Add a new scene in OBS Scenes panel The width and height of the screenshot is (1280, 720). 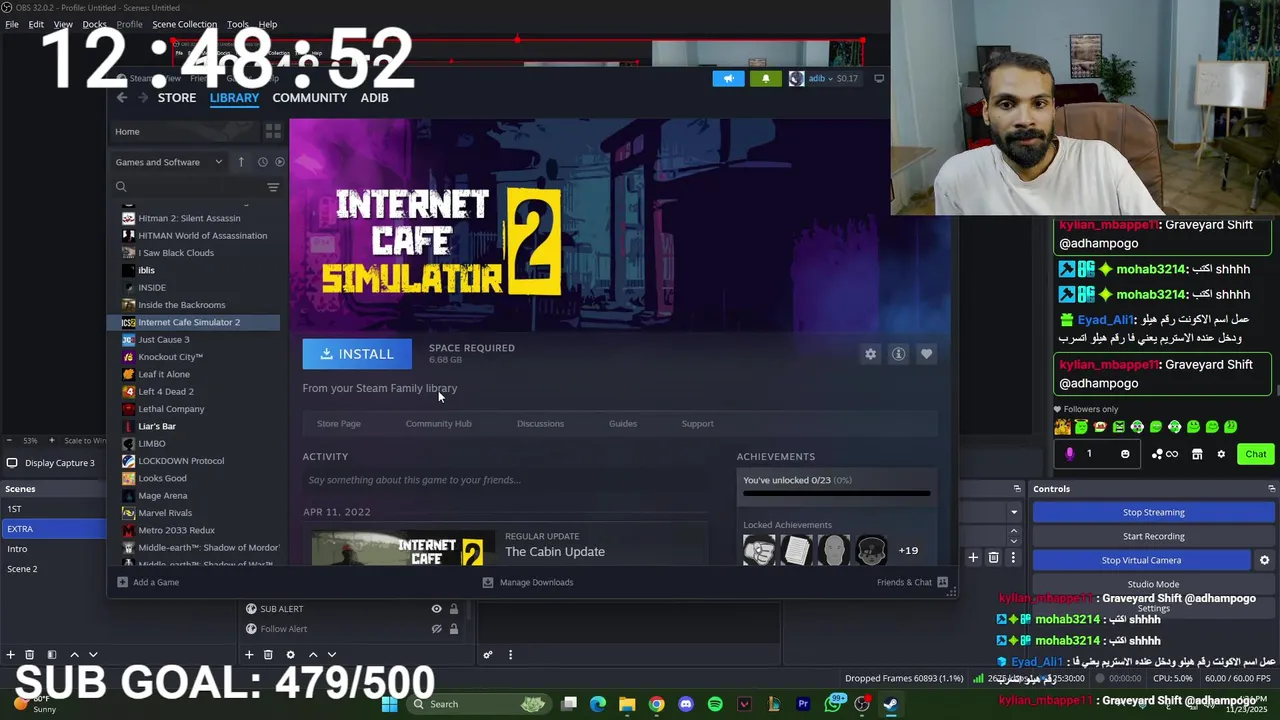(x=10, y=655)
